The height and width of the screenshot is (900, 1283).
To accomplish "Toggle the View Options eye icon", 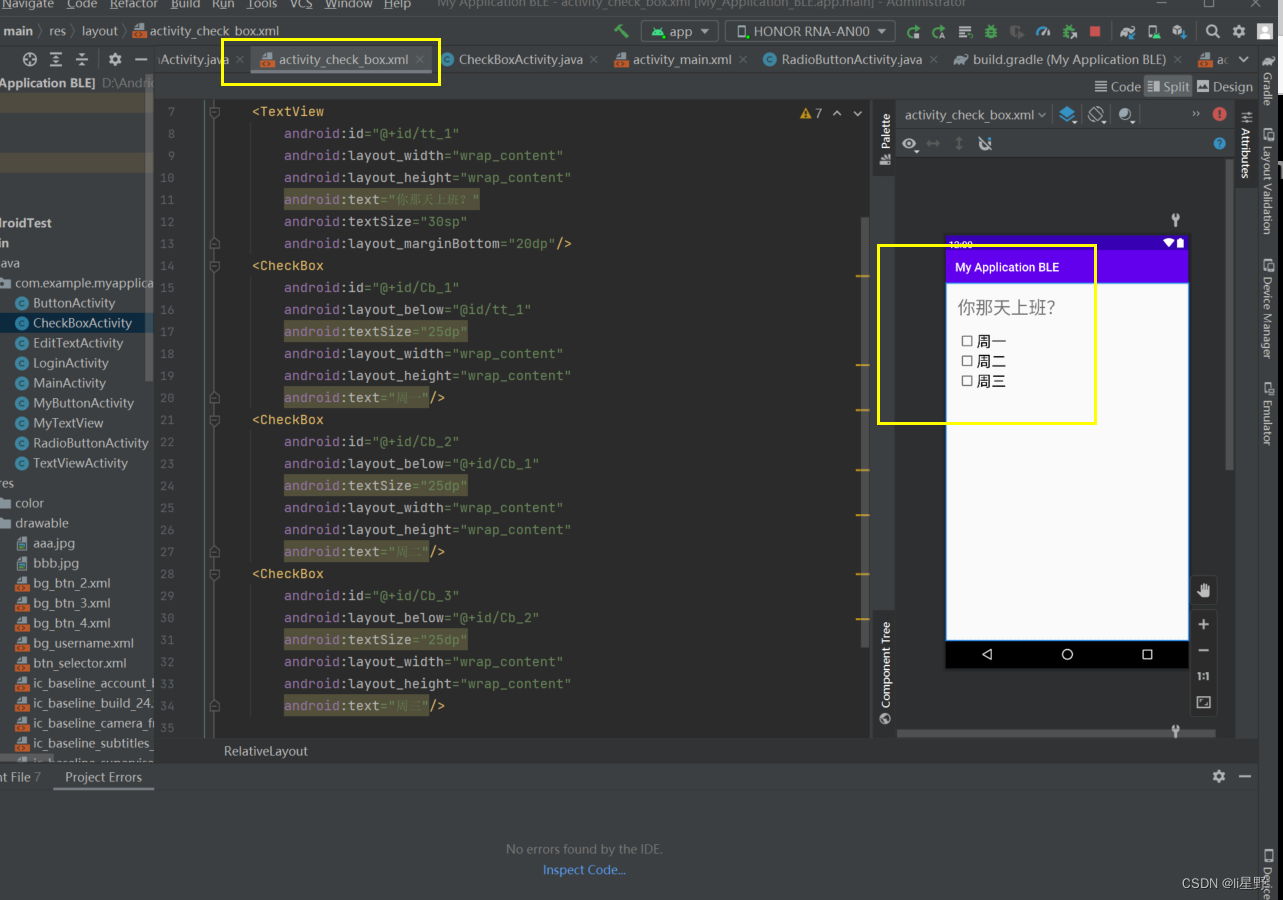I will tap(909, 144).
